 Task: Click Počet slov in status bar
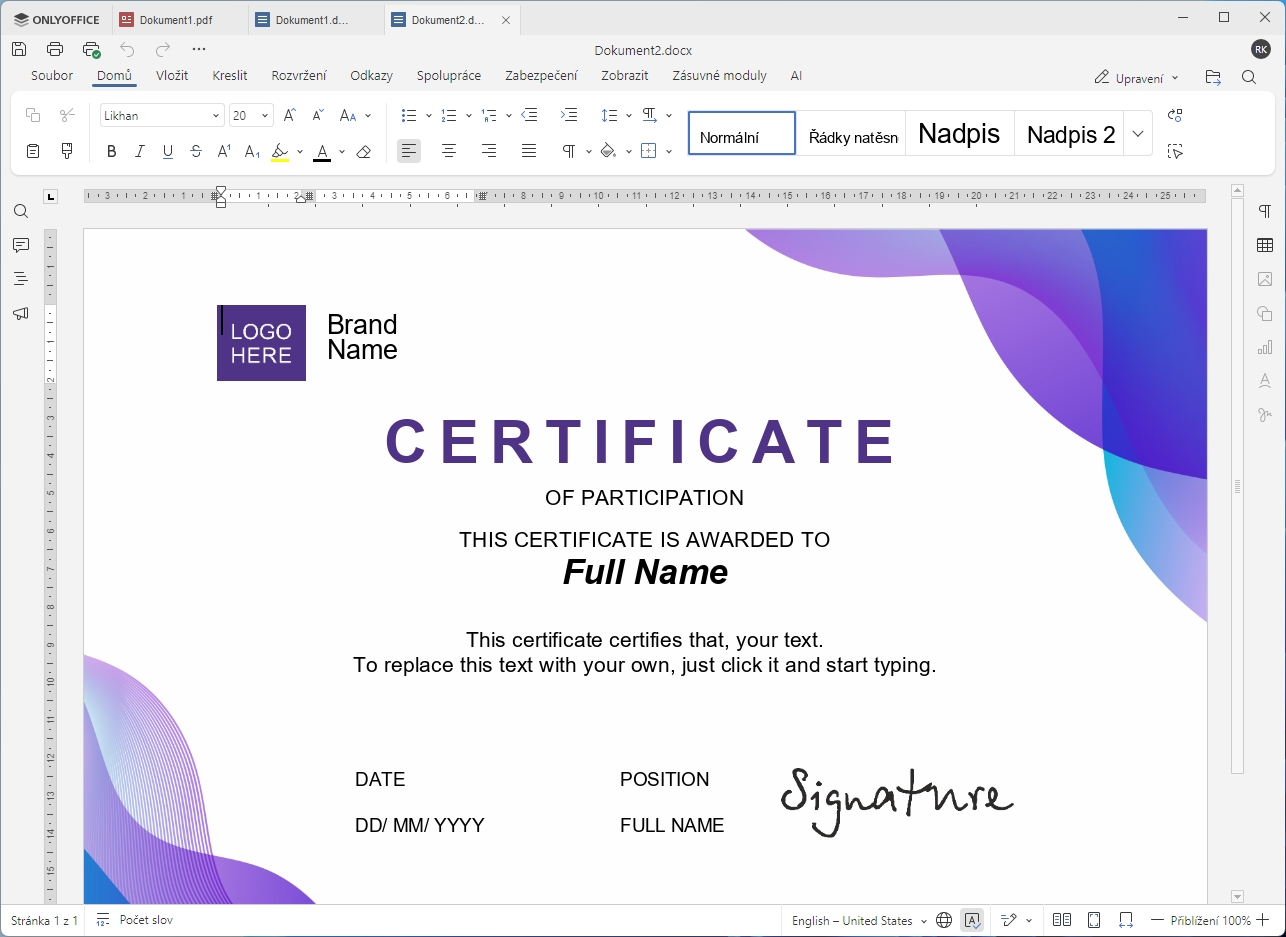(x=145, y=920)
